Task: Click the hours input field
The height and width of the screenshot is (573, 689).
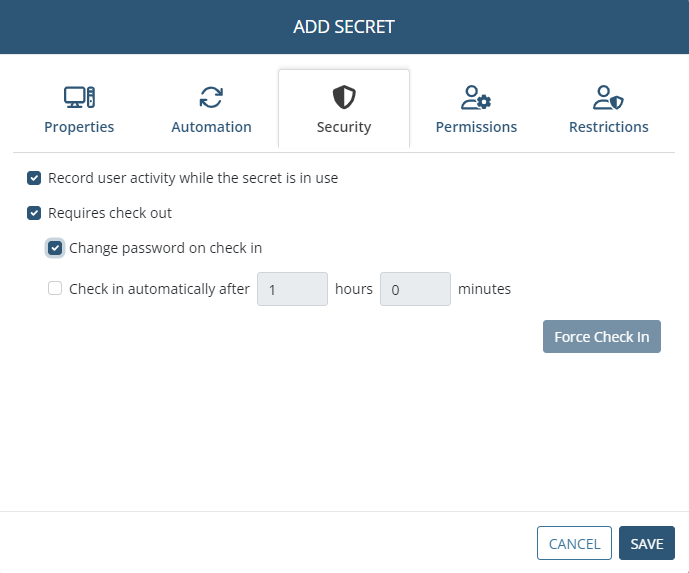Action: pyautogui.click(x=292, y=289)
